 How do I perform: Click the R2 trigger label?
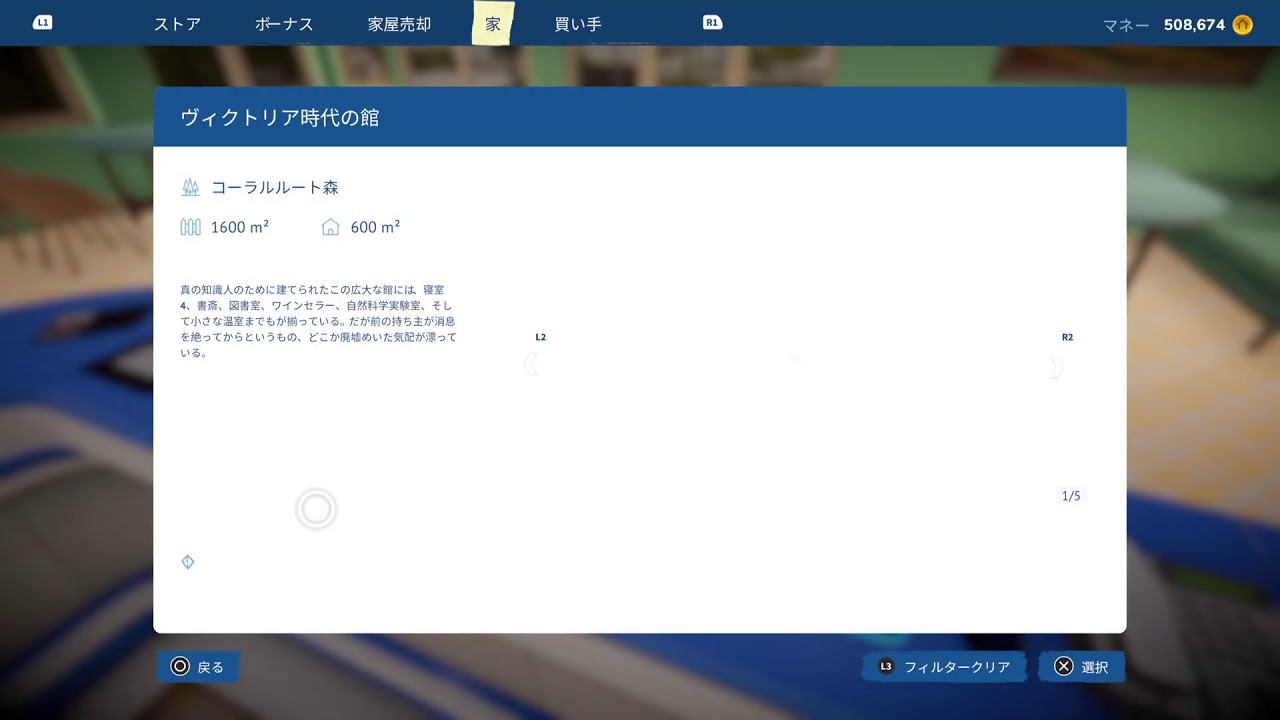[x=1067, y=337]
